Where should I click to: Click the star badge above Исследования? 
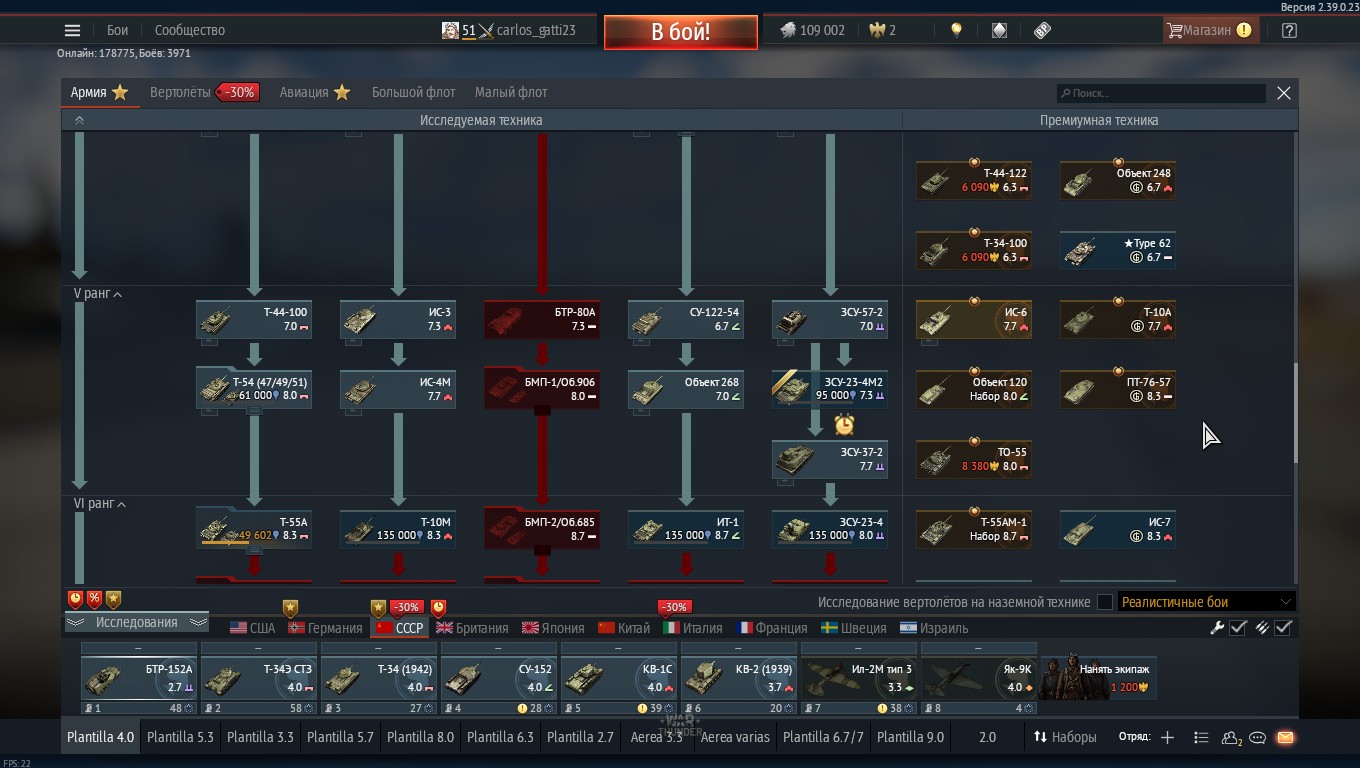[113, 599]
